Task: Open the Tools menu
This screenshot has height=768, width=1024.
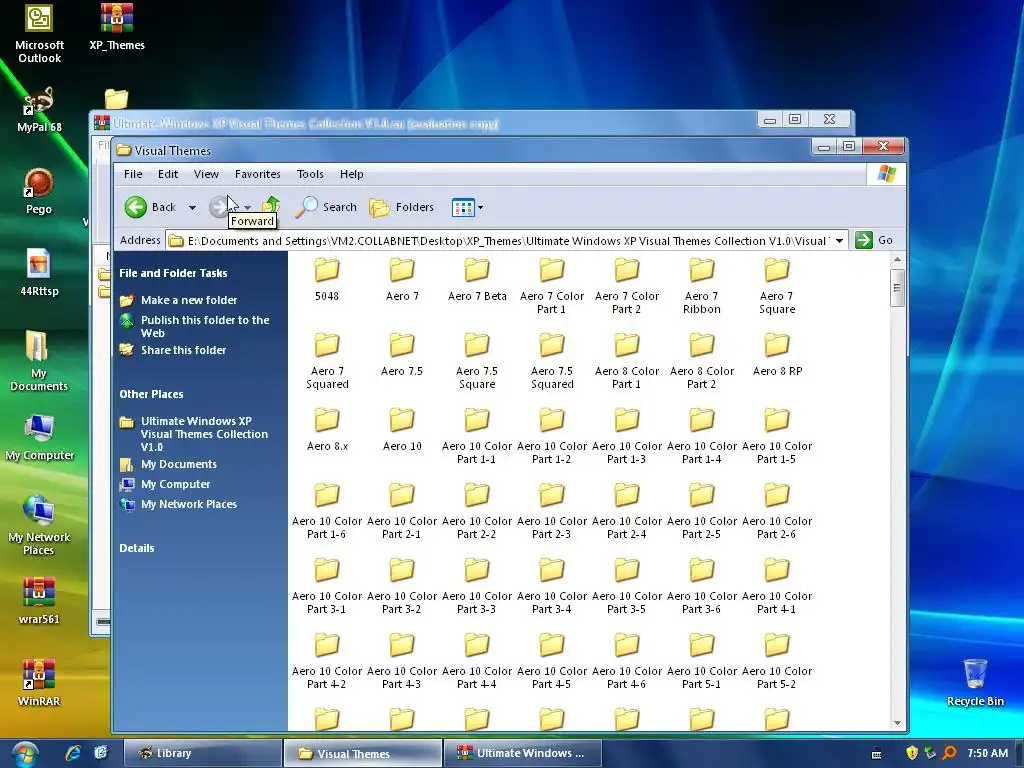Action: coord(310,174)
